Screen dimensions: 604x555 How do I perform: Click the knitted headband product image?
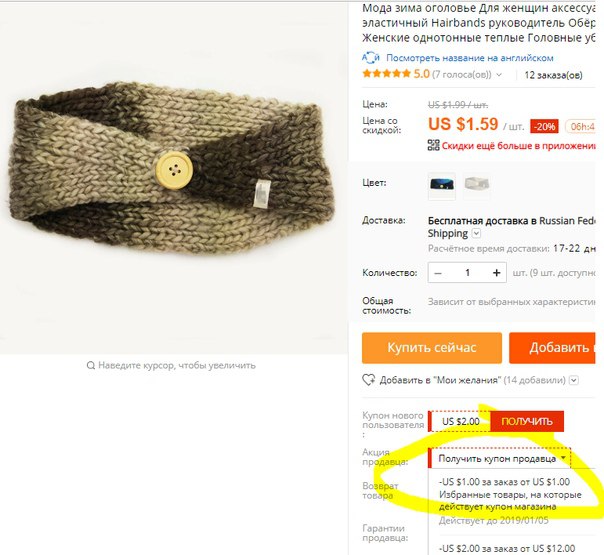click(172, 169)
